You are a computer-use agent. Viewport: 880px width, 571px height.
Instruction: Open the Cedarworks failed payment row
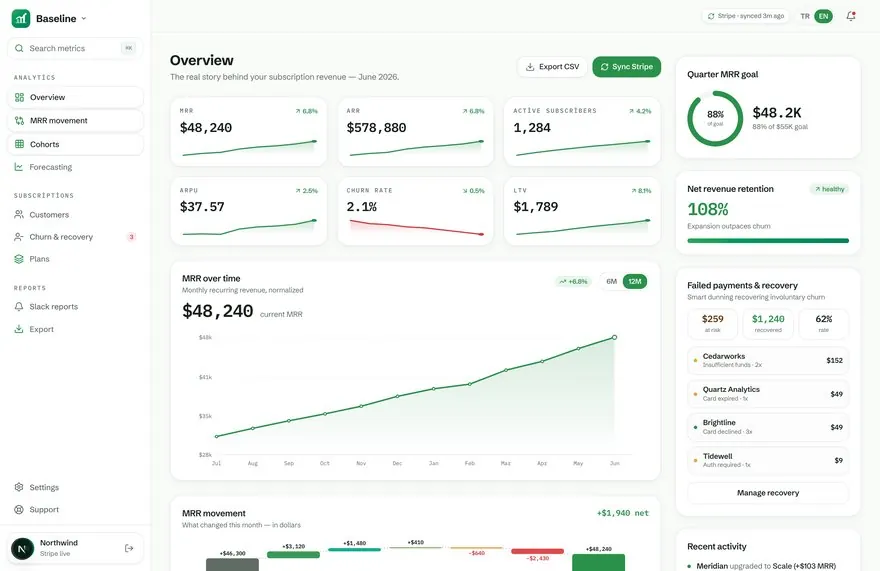768,360
